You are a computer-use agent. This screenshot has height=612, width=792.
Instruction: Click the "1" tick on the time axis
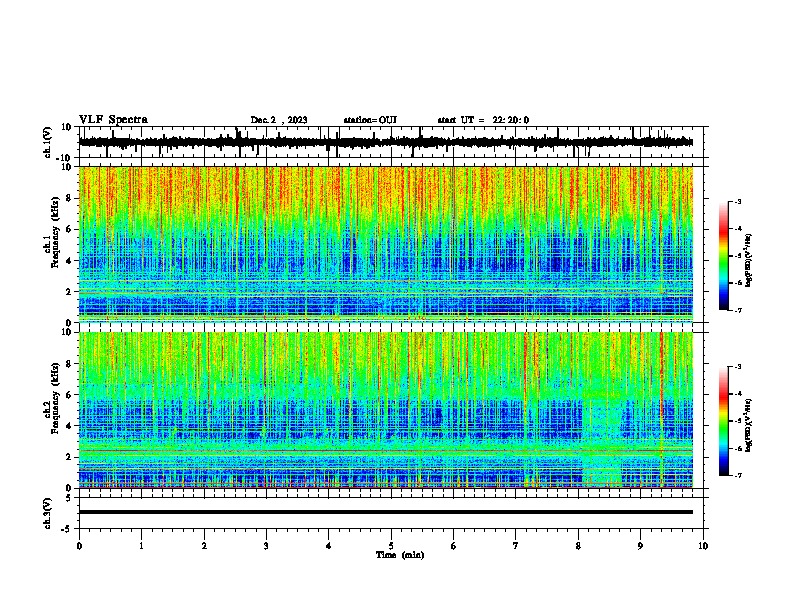click(141, 546)
